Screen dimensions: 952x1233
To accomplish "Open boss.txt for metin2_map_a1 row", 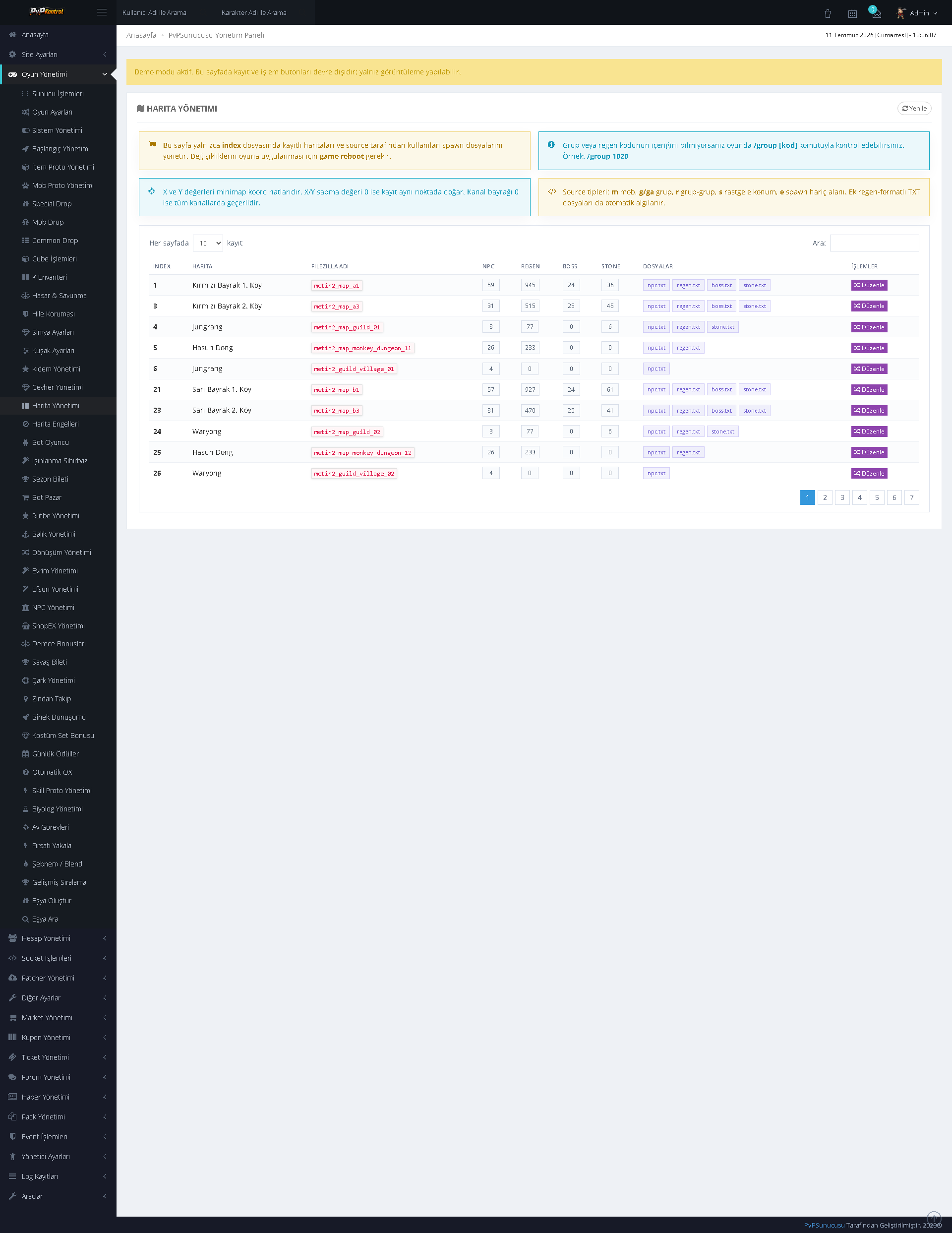I will [721, 286].
